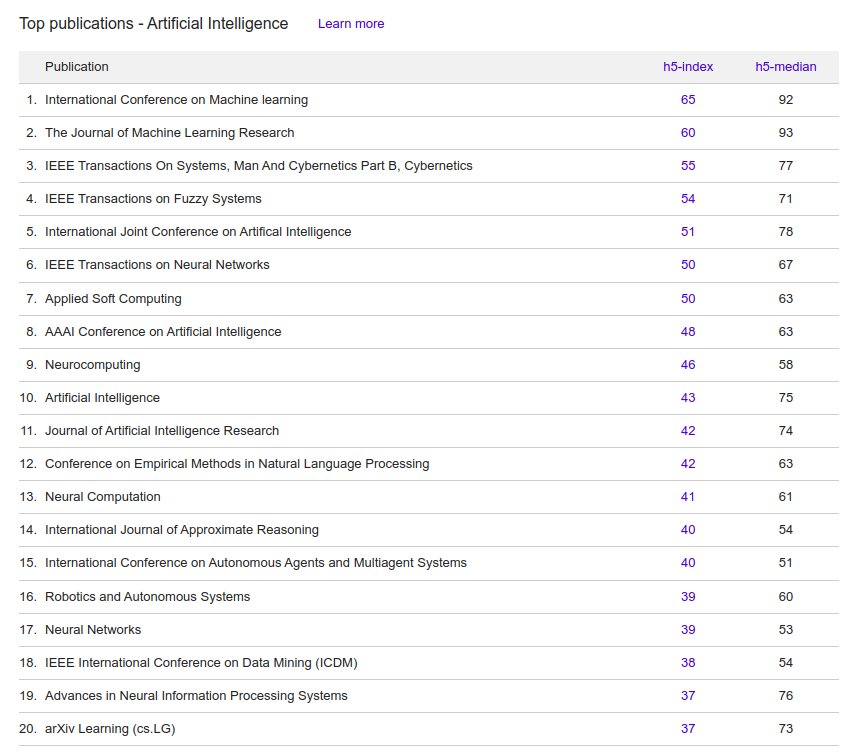Screen dimensions: 852x754
Task: Open h5-index 60 for Journal of Machine Learning Research
Action: (x=688, y=133)
